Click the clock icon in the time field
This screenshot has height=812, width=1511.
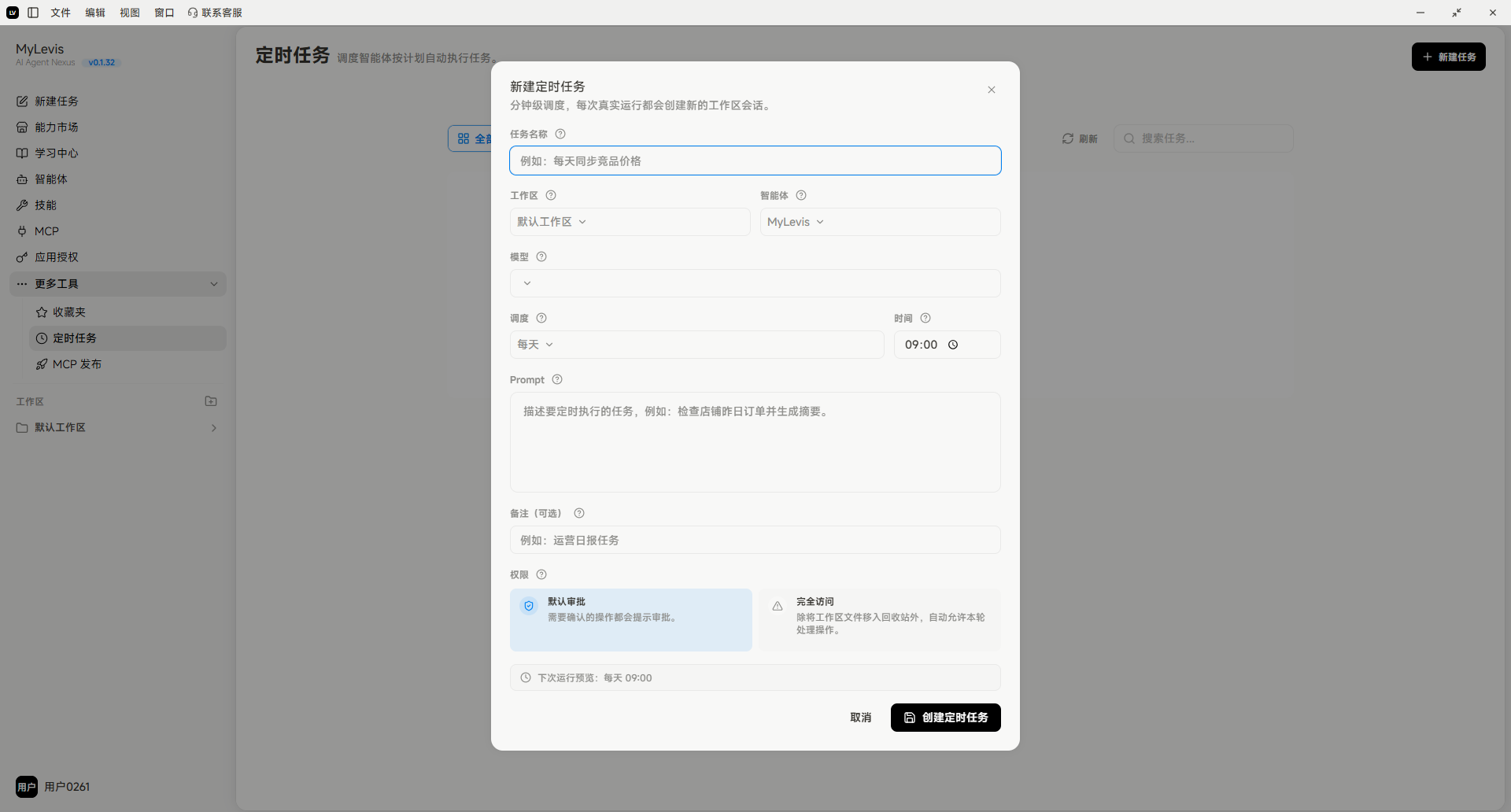click(x=953, y=345)
